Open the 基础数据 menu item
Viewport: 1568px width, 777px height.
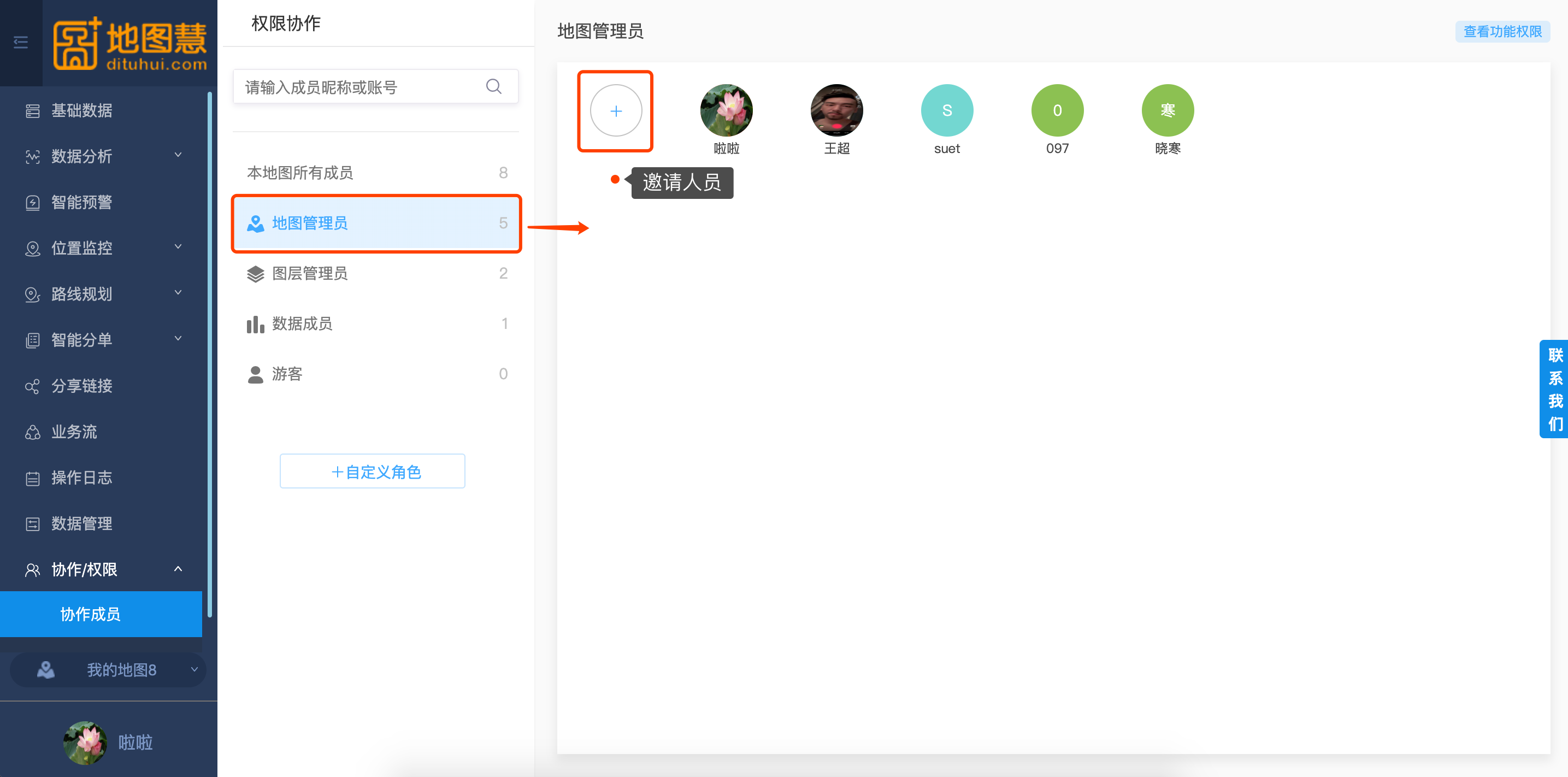[x=101, y=111]
